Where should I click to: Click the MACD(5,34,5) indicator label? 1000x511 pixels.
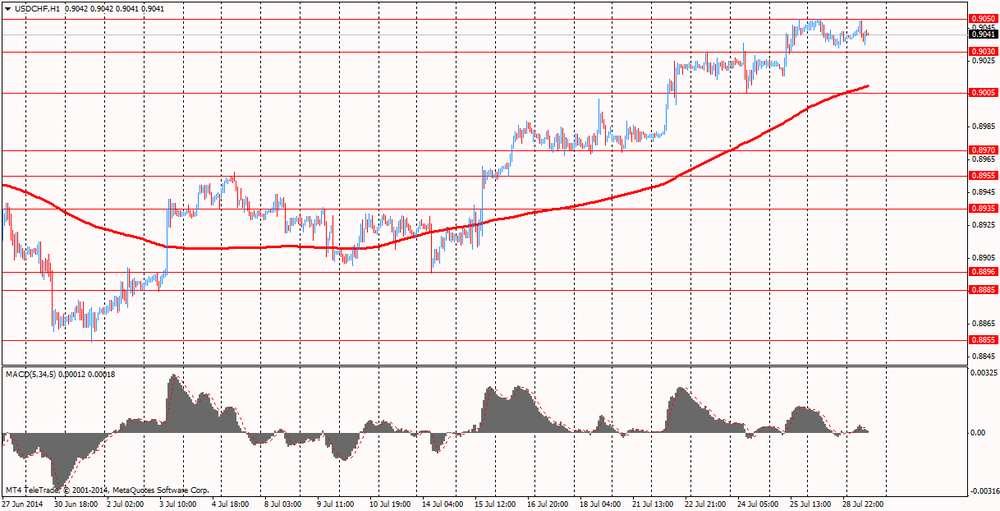35,374
